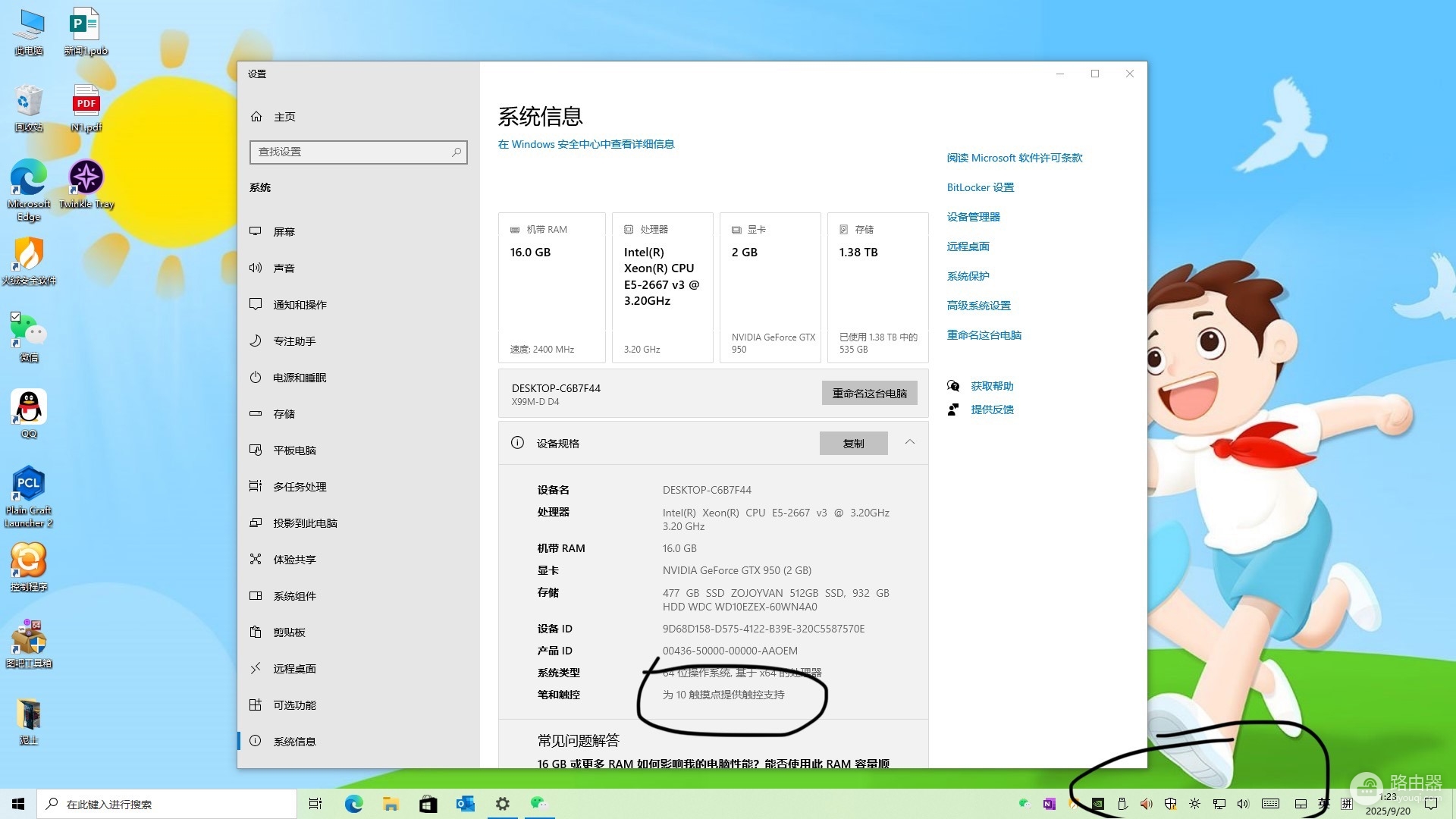
Task: Click the 多任务处理 sidebar icon
Action: click(256, 486)
